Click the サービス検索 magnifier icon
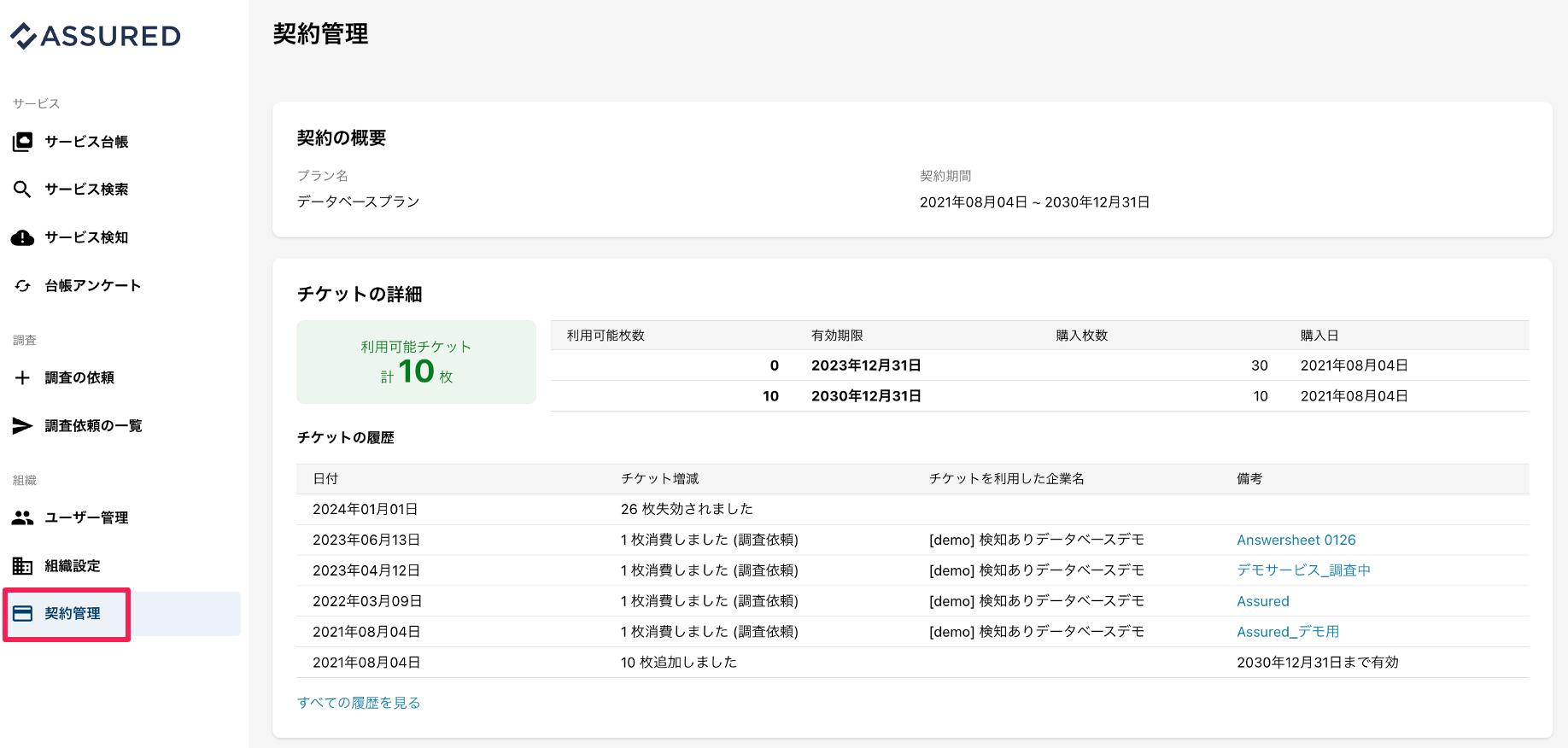The width and height of the screenshot is (1568, 748). point(23,190)
